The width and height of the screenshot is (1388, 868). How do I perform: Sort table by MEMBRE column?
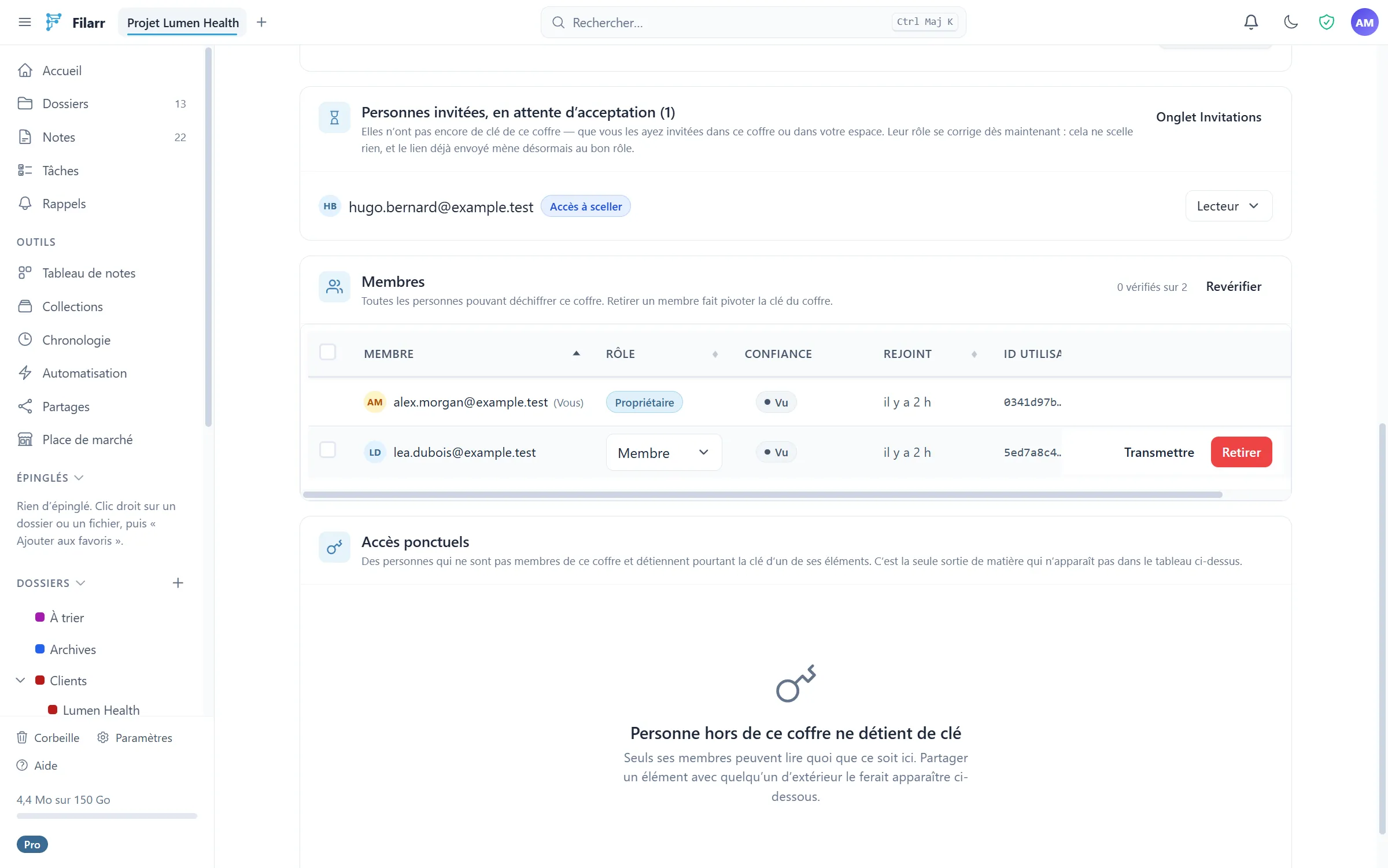[x=471, y=354]
